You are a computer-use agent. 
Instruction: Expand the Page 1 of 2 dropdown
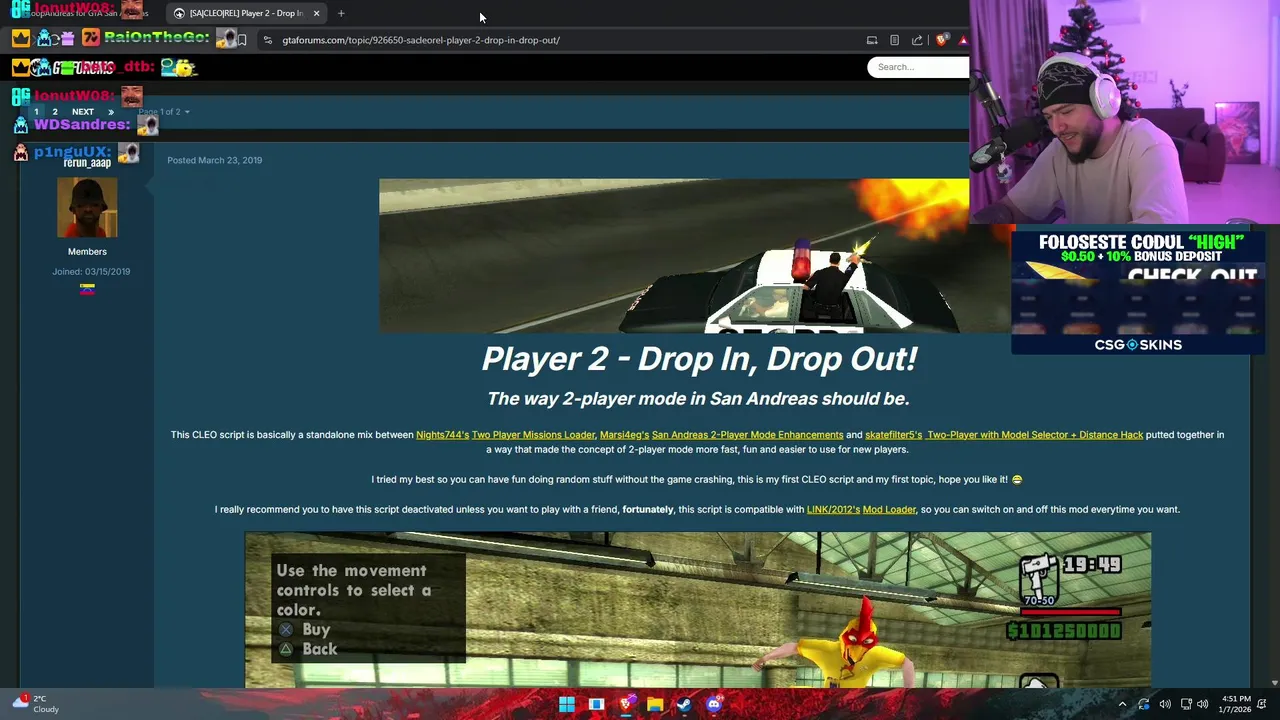pyautogui.click(x=164, y=112)
